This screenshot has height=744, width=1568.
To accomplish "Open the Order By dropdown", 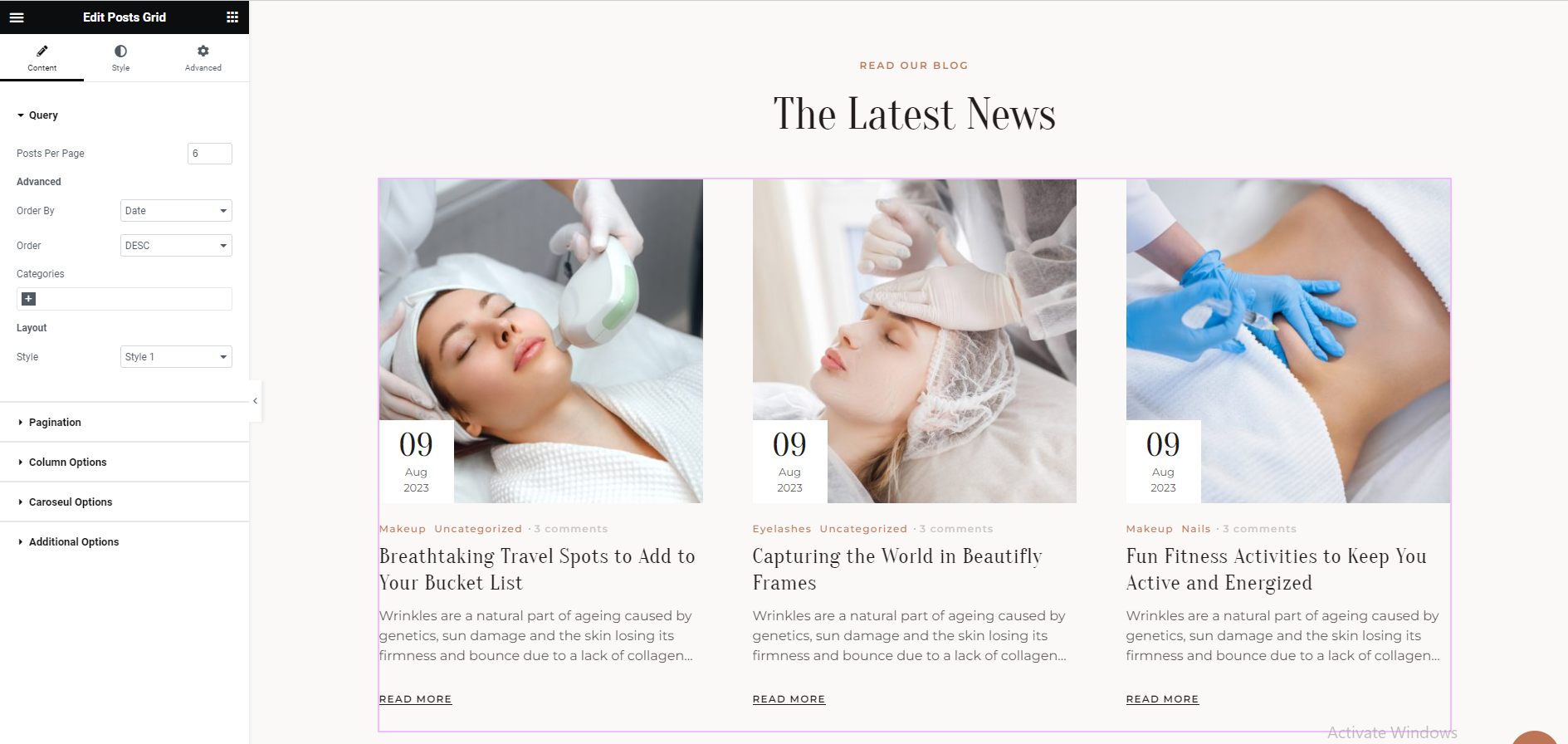I will point(176,211).
